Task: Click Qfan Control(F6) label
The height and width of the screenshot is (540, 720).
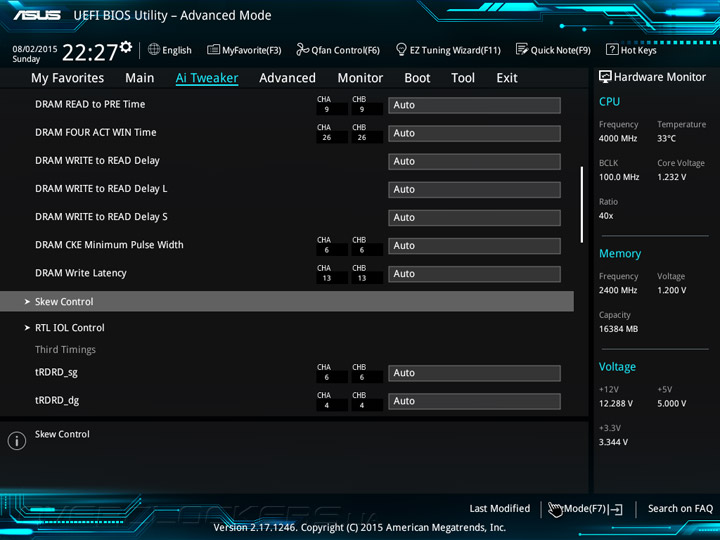Action: tap(345, 50)
